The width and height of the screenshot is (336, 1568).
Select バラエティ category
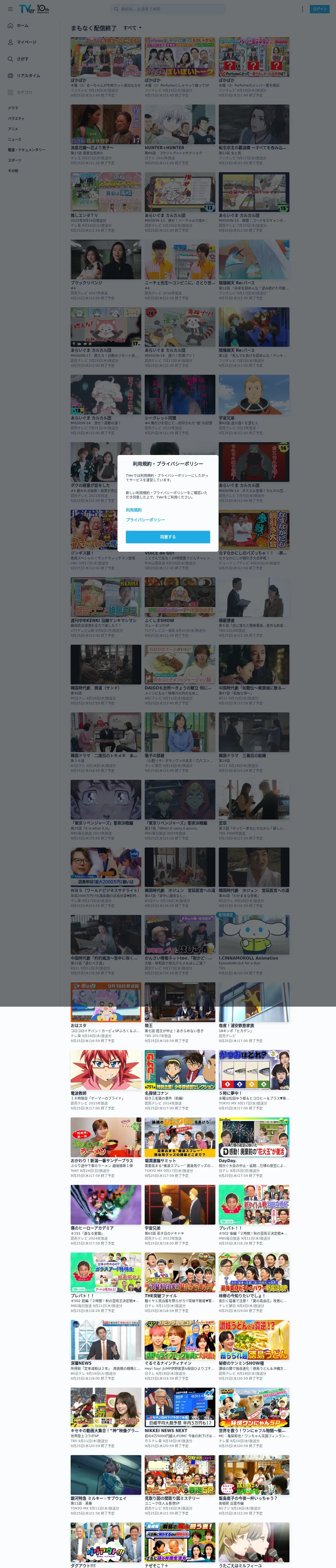pyautogui.click(x=16, y=119)
